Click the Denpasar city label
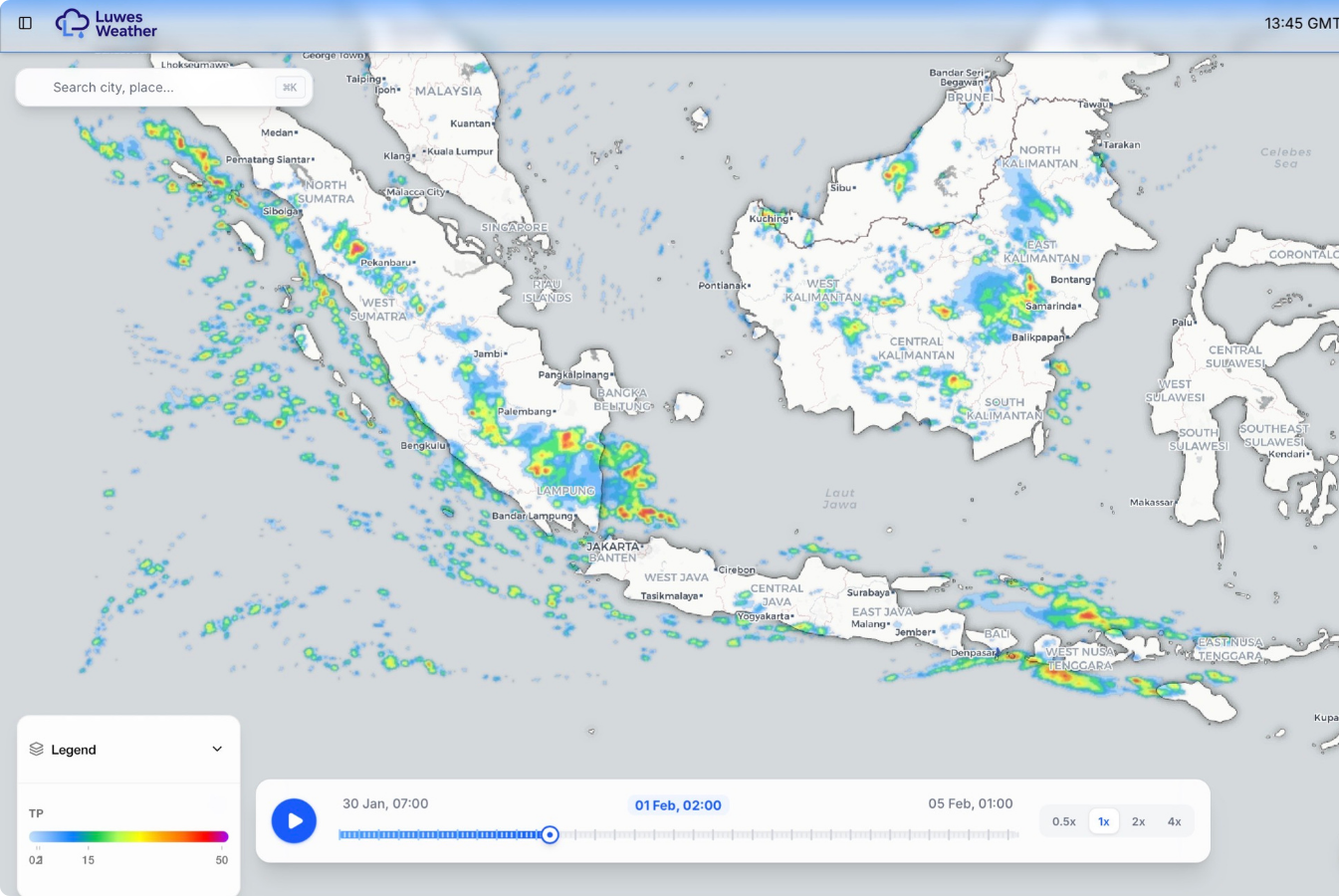 (973, 653)
